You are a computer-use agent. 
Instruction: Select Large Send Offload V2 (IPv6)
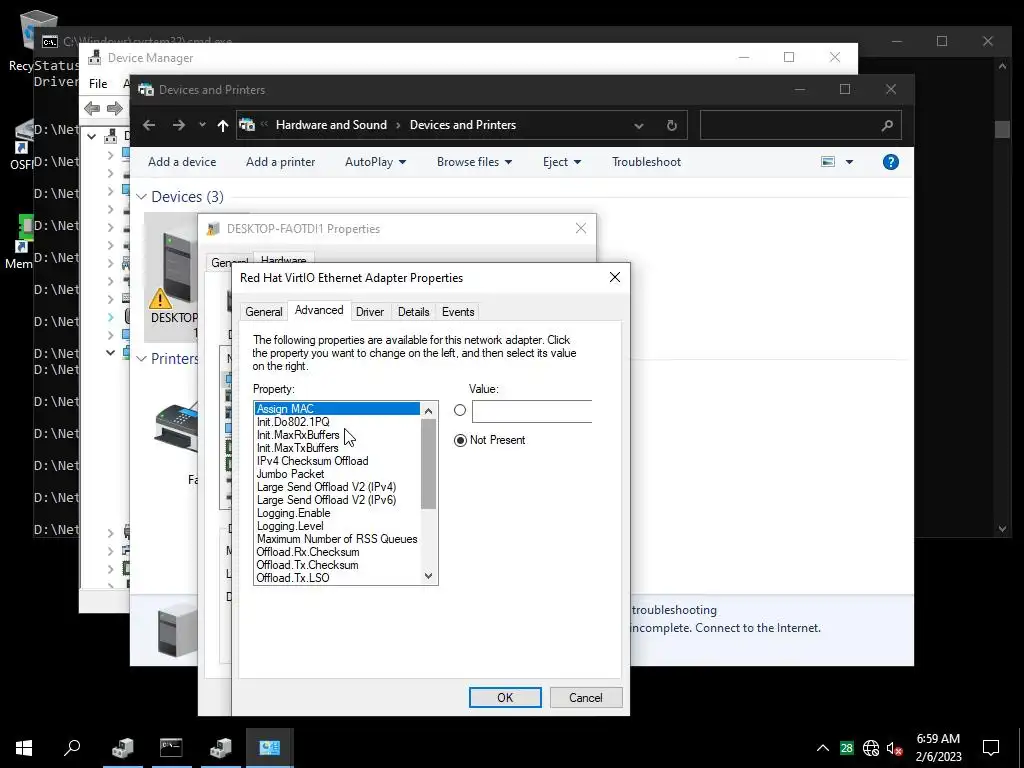point(326,500)
